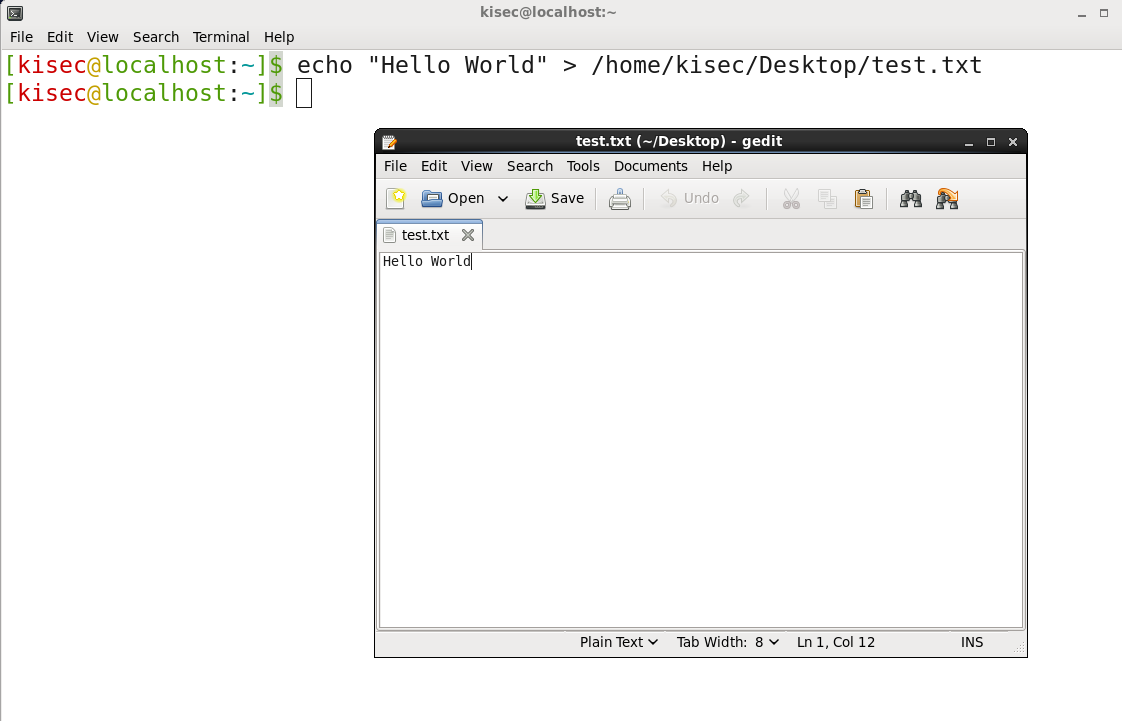1122x721 pixels.
Task: Open the Terminal menu in terminal window
Action: click(221, 37)
